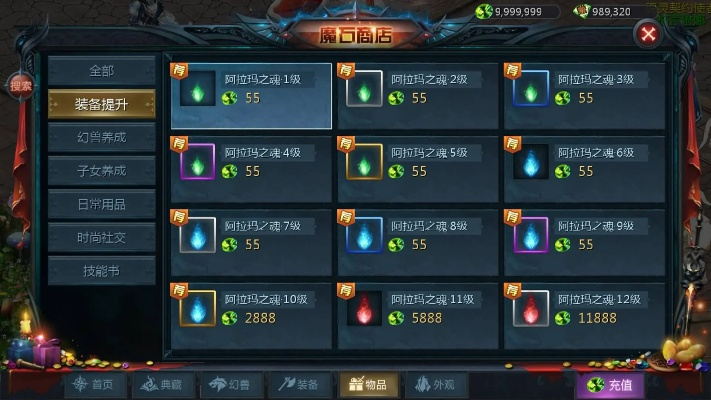The image size is (711, 400).
Task: Open the 日常用品 category
Action: (x=102, y=205)
